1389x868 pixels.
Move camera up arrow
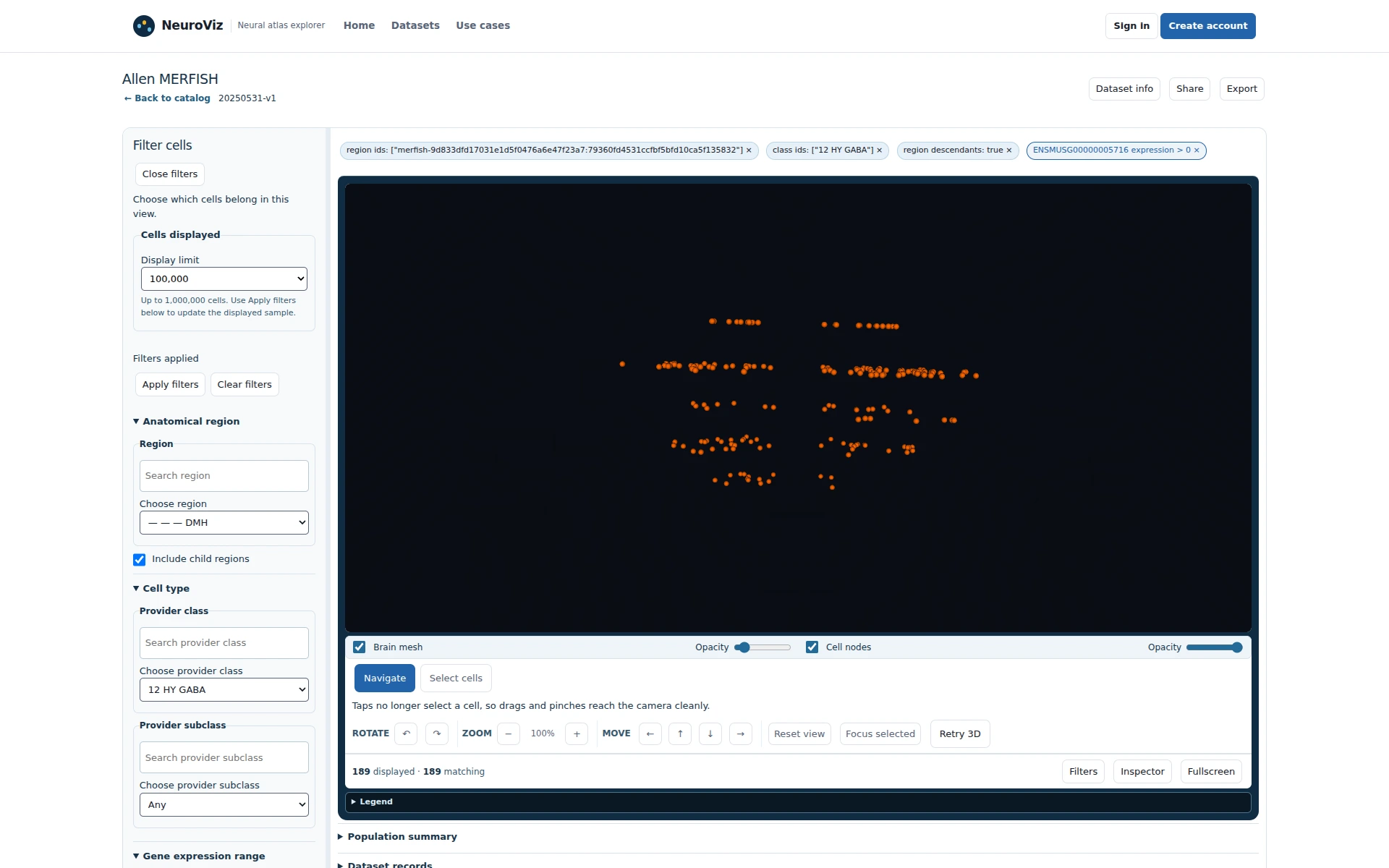[680, 733]
